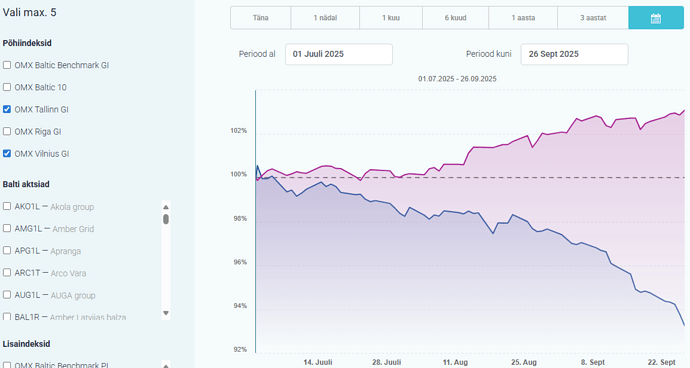Screen dimensions: 690x368
Task: Click the 94% axis label
Action: [x=240, y=305]
